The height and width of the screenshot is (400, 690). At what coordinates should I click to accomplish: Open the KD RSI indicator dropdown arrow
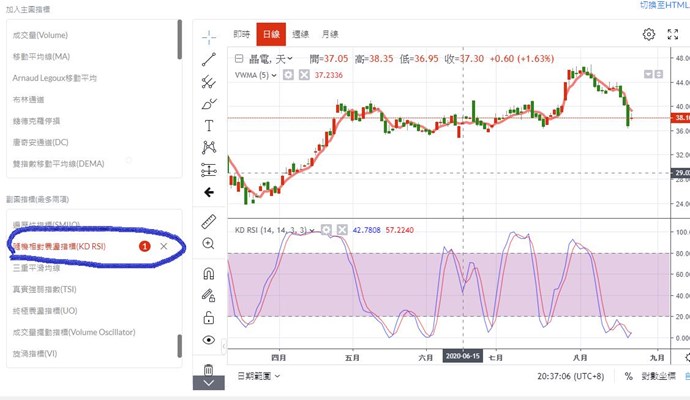pos(313,230)
